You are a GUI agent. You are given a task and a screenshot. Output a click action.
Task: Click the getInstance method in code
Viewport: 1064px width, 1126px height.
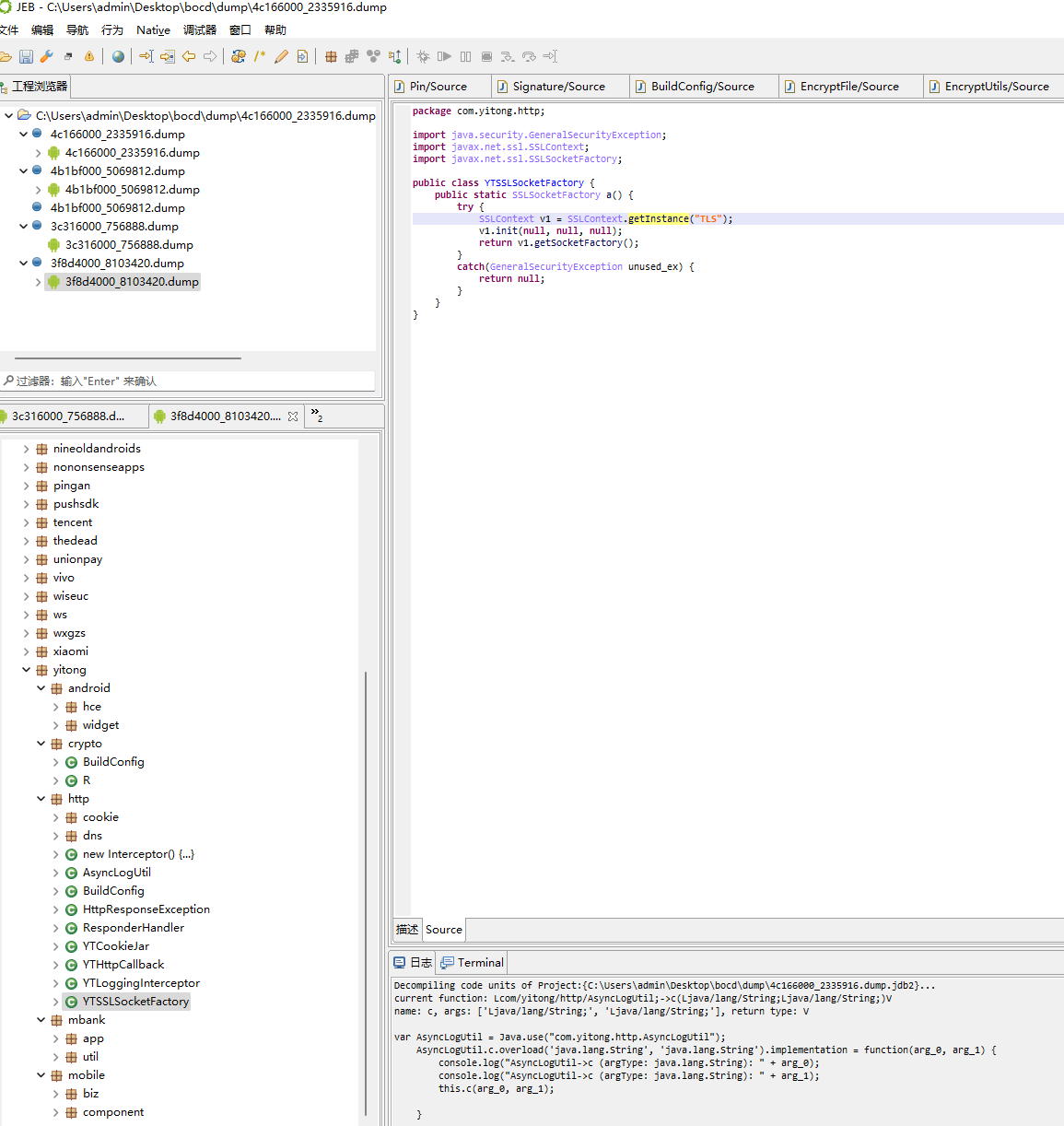(658, 219)
